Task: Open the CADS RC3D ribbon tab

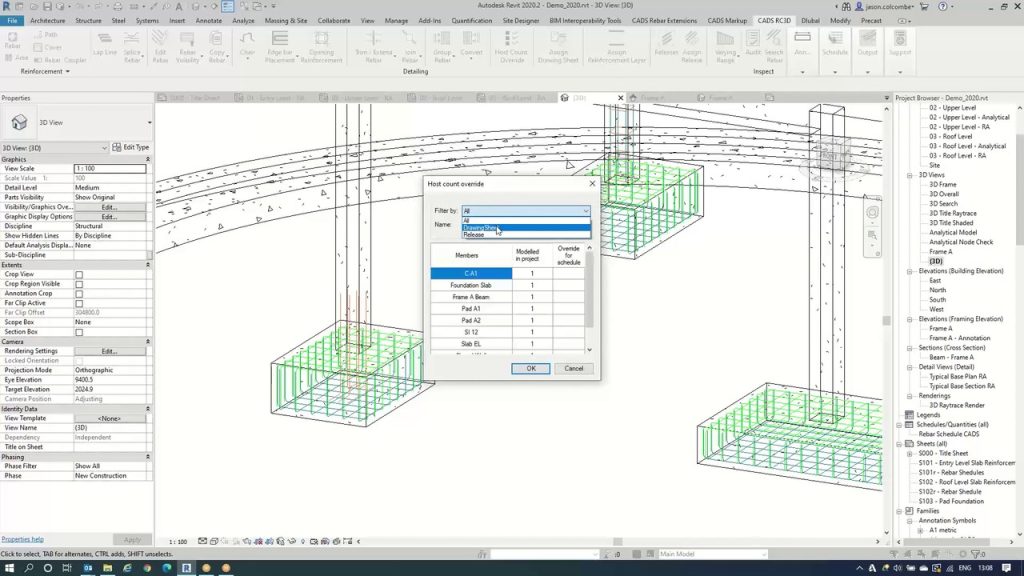Action: point(773,20)
